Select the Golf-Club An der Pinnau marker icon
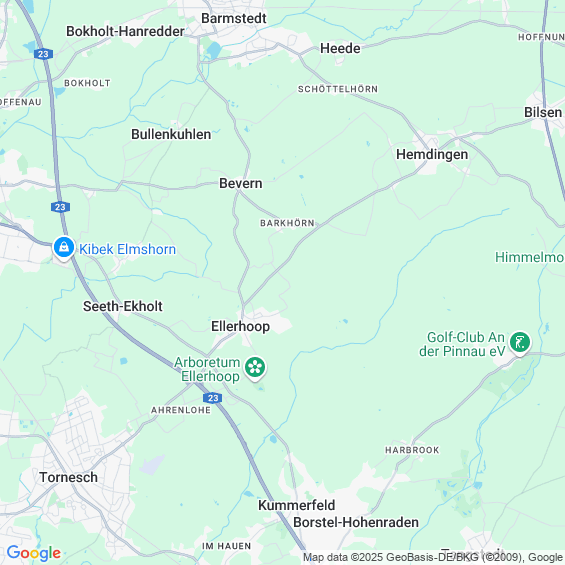Image resolution: width=565 pixels, height=565 pixels. [520, 343]
